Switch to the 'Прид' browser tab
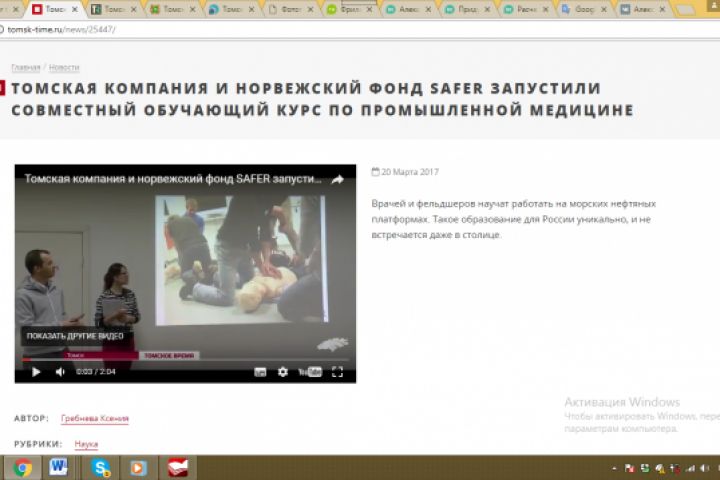Image resolution: width=720 pixels, height=480 pixels. 467,9
